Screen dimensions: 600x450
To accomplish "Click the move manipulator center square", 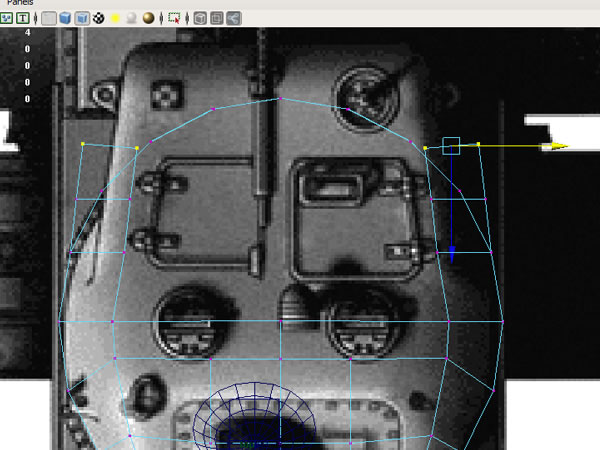I will coord(451,146).
